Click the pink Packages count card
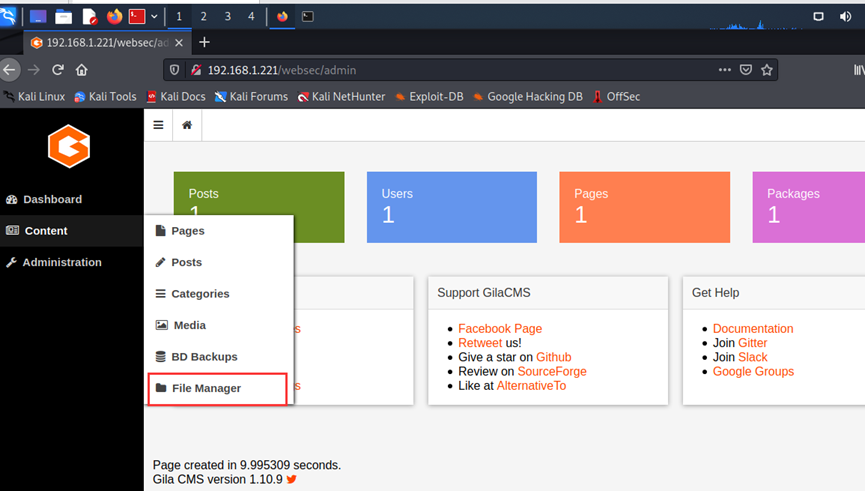The width and height of the screenshot is (865, 491). pyautogui.click(x=809, y=207)
